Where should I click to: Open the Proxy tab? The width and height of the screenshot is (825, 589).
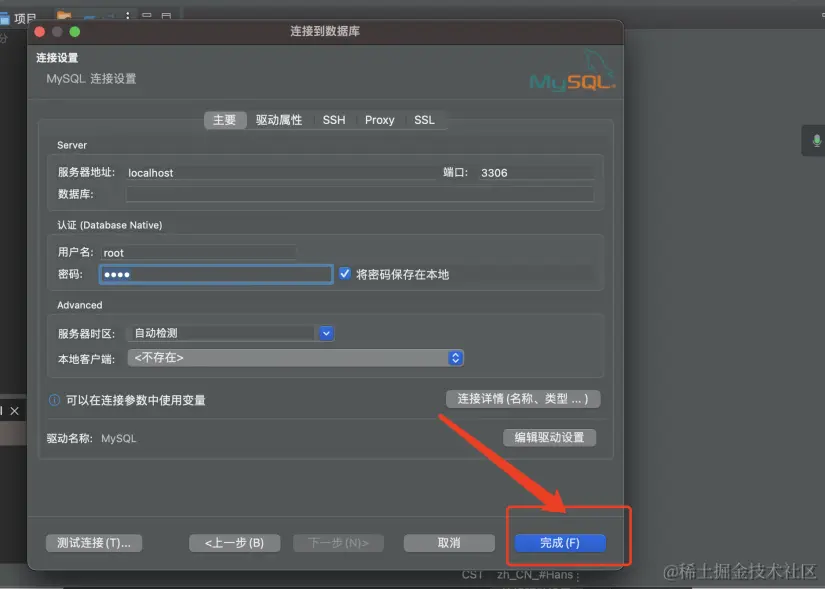[379, 120]
